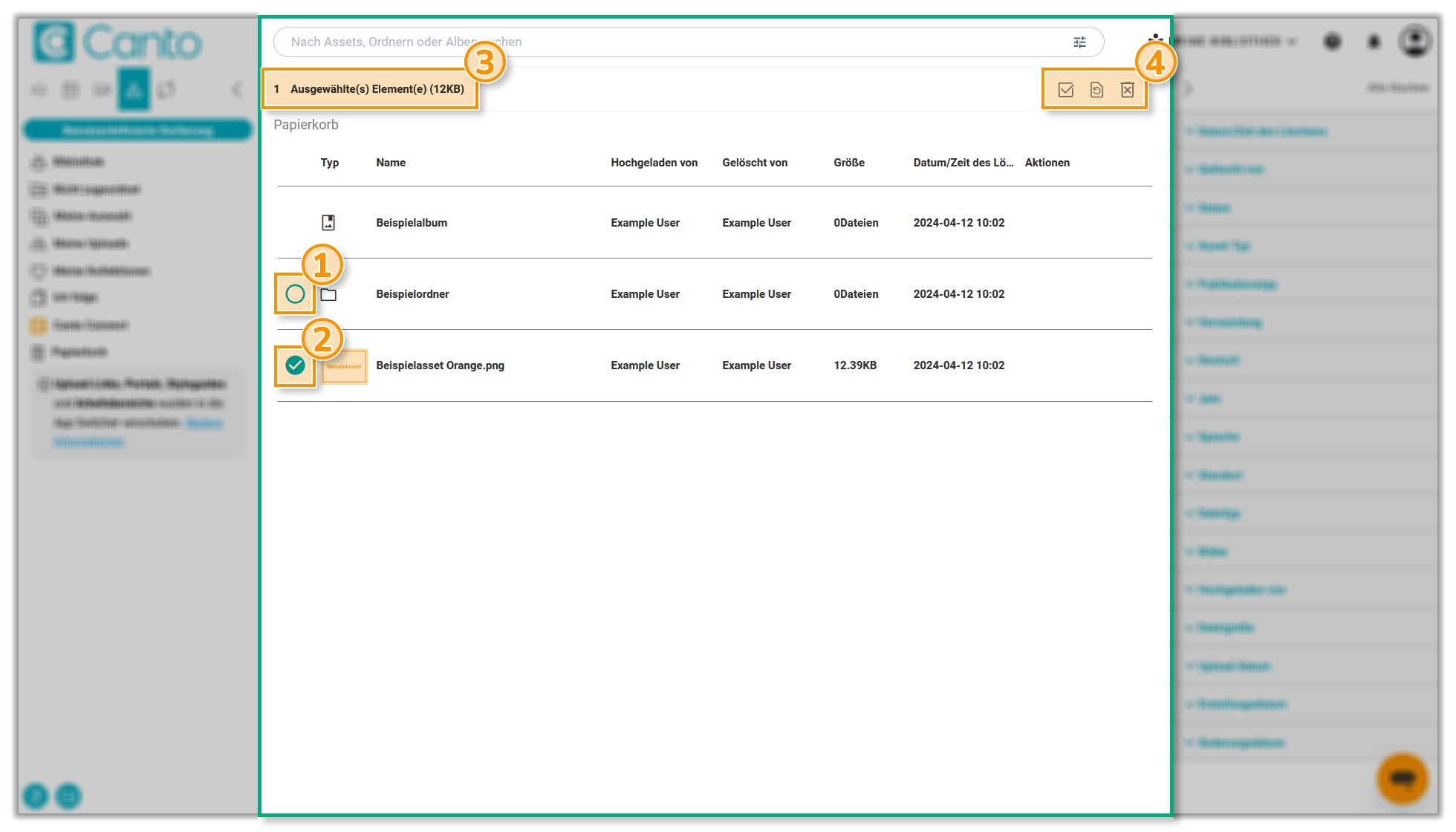Click Gelöscht von user in Beispielasset row
Image resolution: width=1456 pixels, height=832 pixels.
[756, 365]
